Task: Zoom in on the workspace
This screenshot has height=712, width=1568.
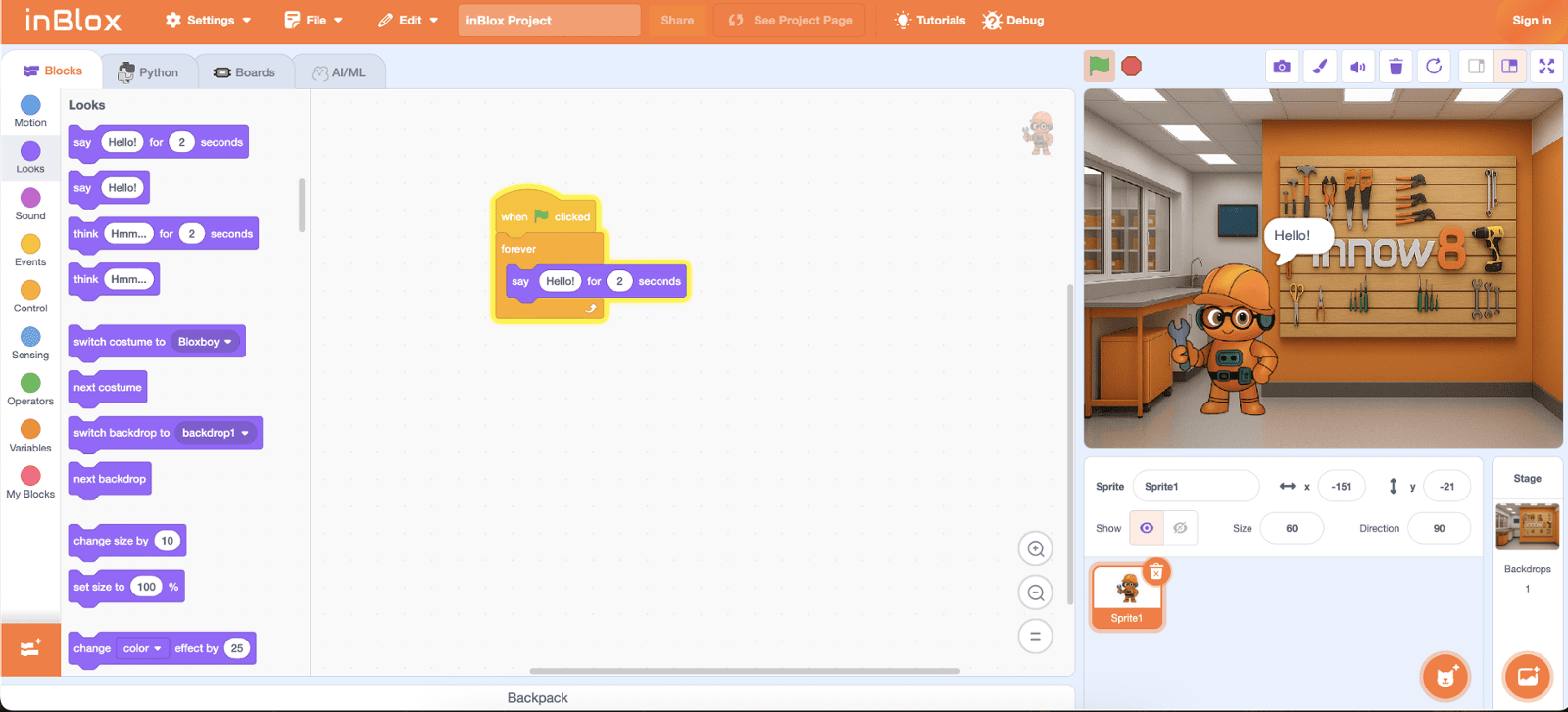Action: (1035, 549)
